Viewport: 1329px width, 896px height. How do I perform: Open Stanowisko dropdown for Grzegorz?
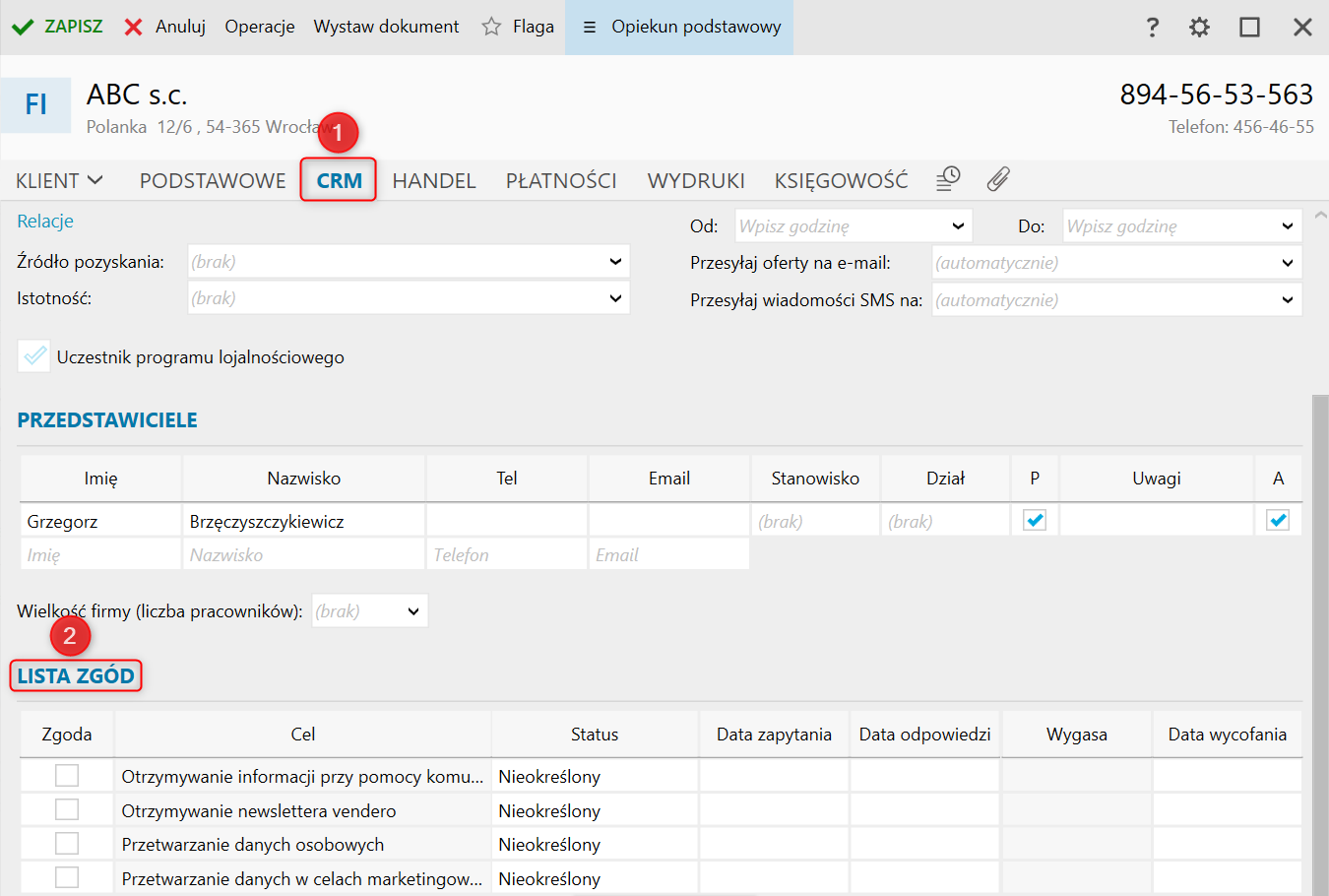pyautogui.click(x=816, y=522)
